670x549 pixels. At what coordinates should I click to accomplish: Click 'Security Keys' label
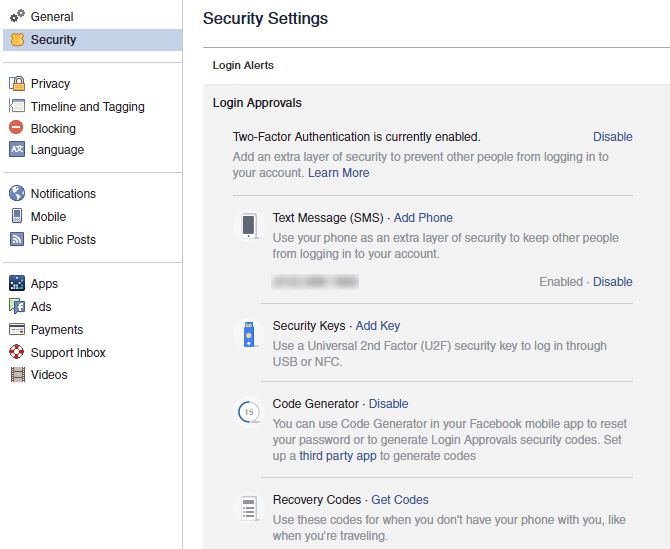[309, 326]
